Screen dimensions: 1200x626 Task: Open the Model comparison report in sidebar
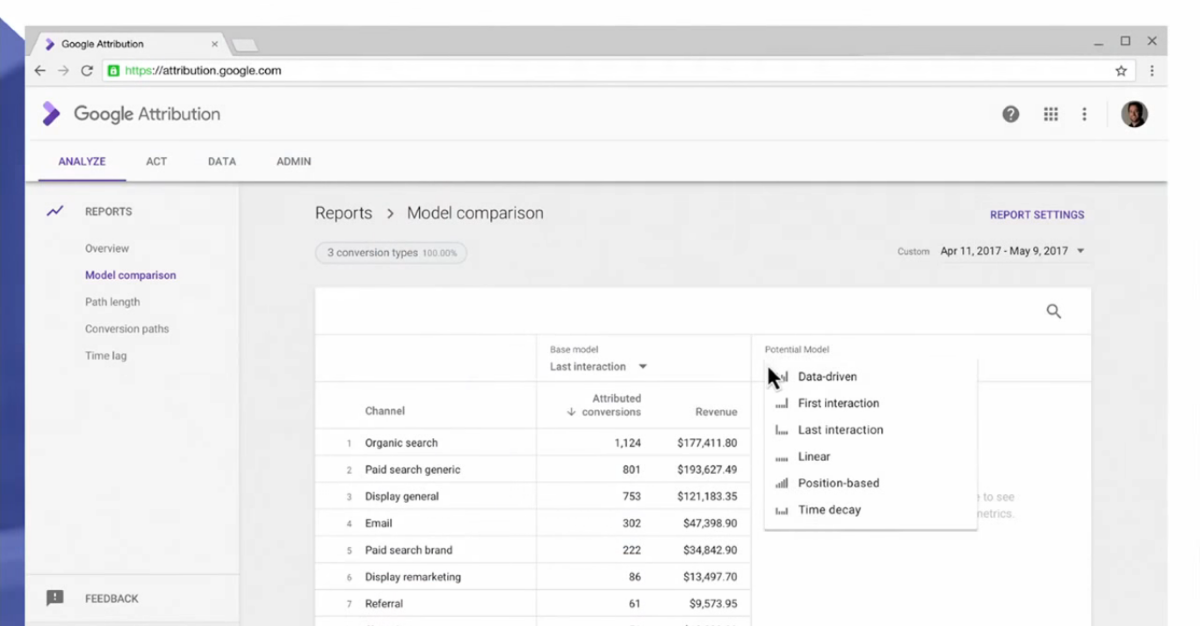click(130, 275)
